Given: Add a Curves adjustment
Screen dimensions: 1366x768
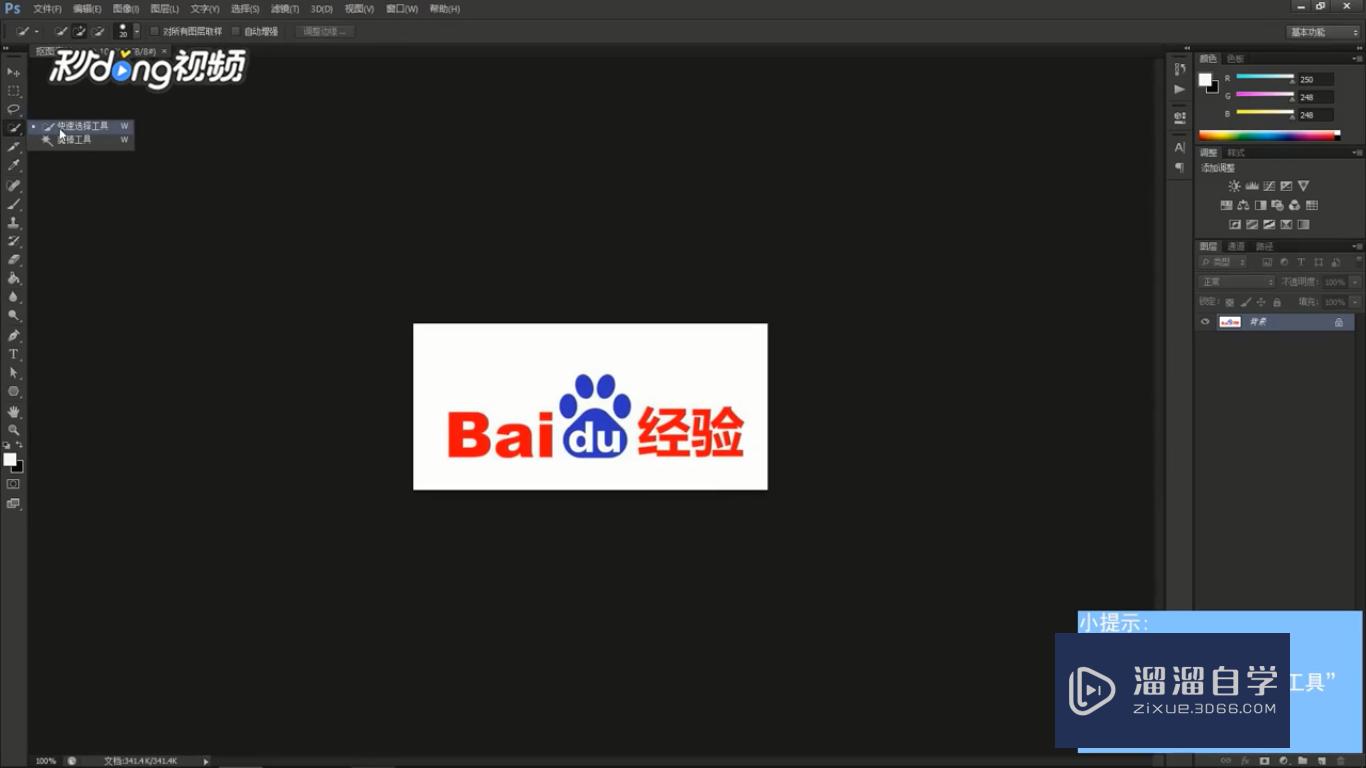Looking at the screenshot, I should (x=1269, y=186).
